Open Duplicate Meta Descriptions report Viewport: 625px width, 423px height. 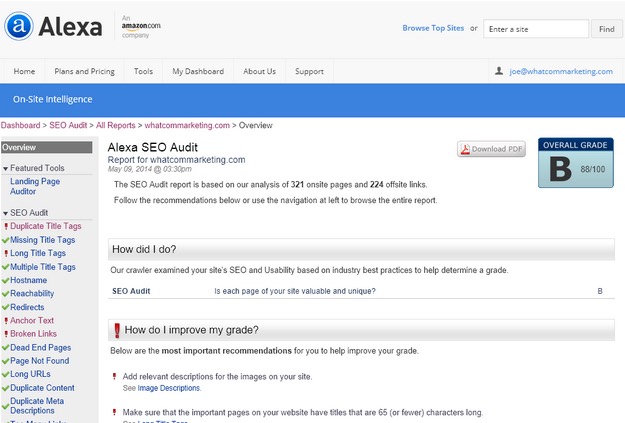click(x=37, y=406)
